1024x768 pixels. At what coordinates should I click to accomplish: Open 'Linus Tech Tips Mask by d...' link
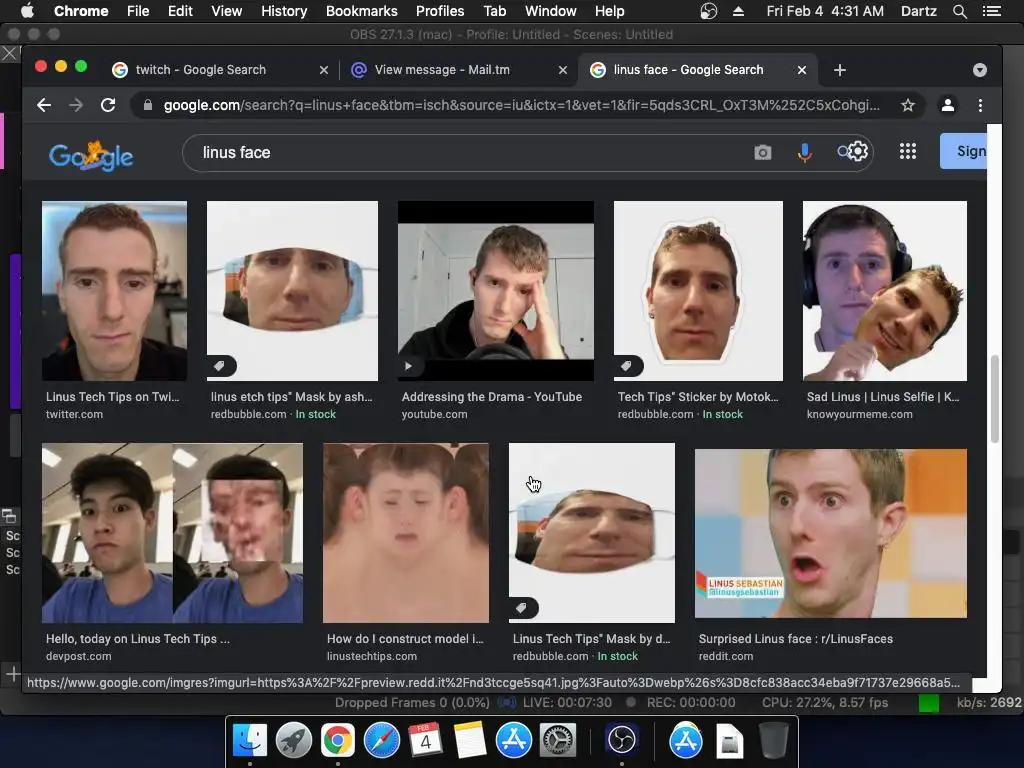(592, 639)
